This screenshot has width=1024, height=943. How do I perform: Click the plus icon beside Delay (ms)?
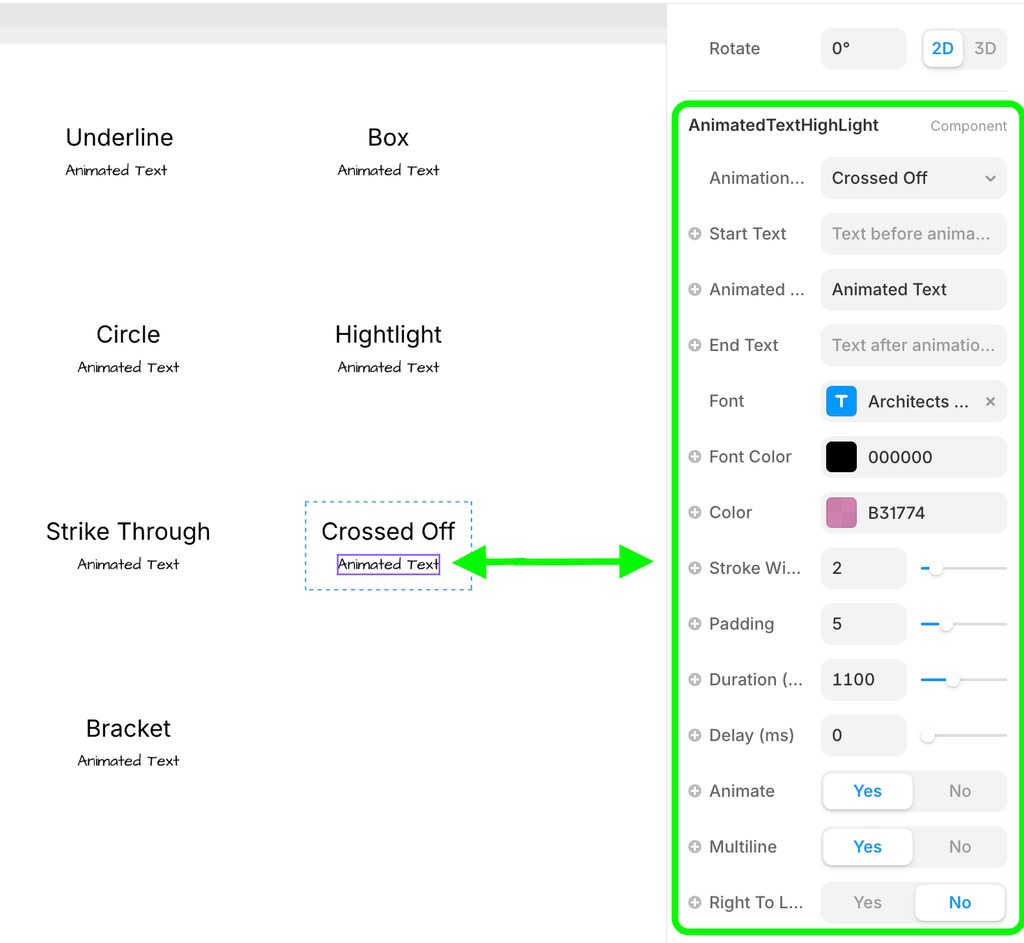(695, 736)
